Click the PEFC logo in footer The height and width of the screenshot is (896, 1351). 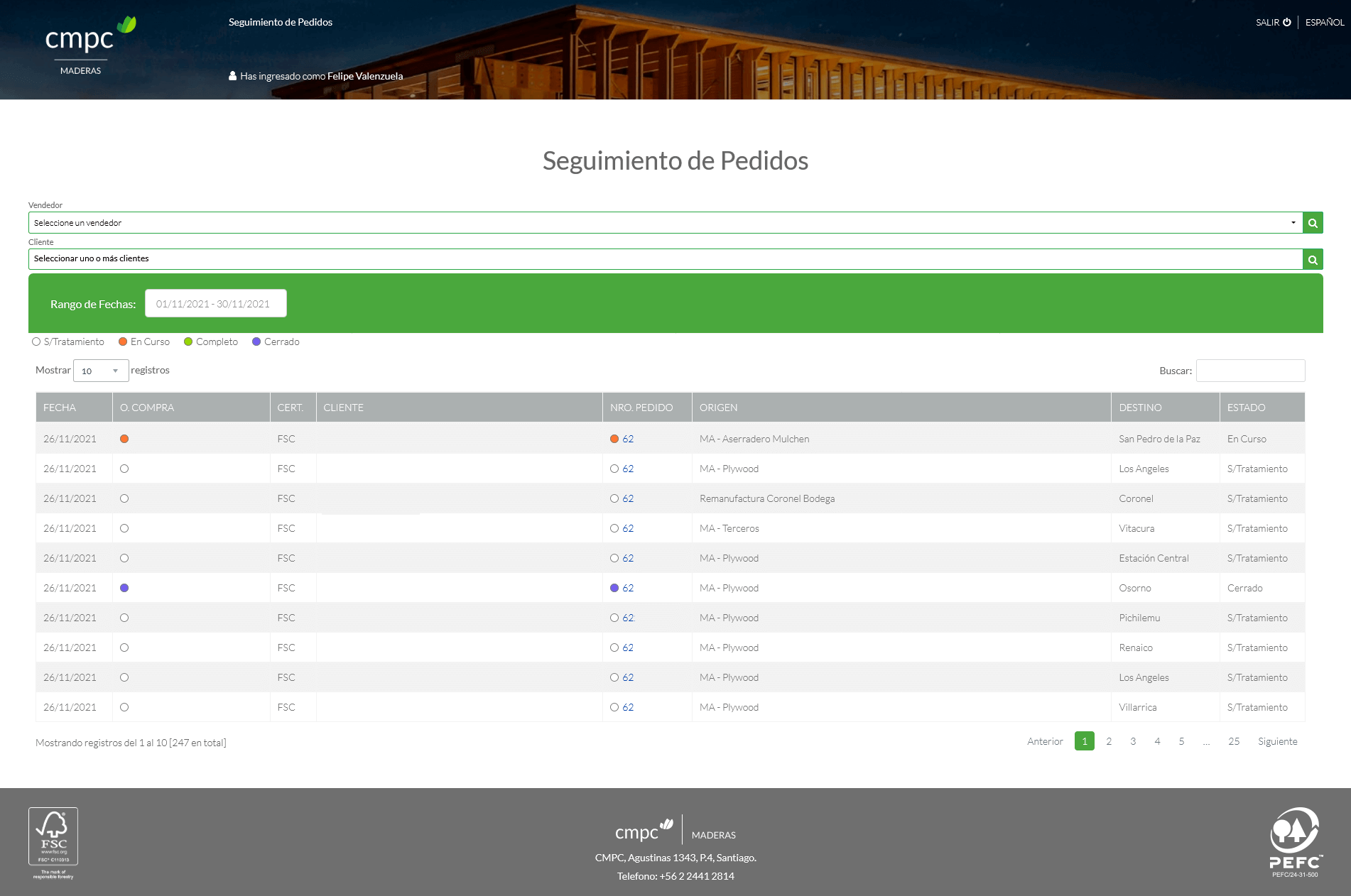point(1295,843)
